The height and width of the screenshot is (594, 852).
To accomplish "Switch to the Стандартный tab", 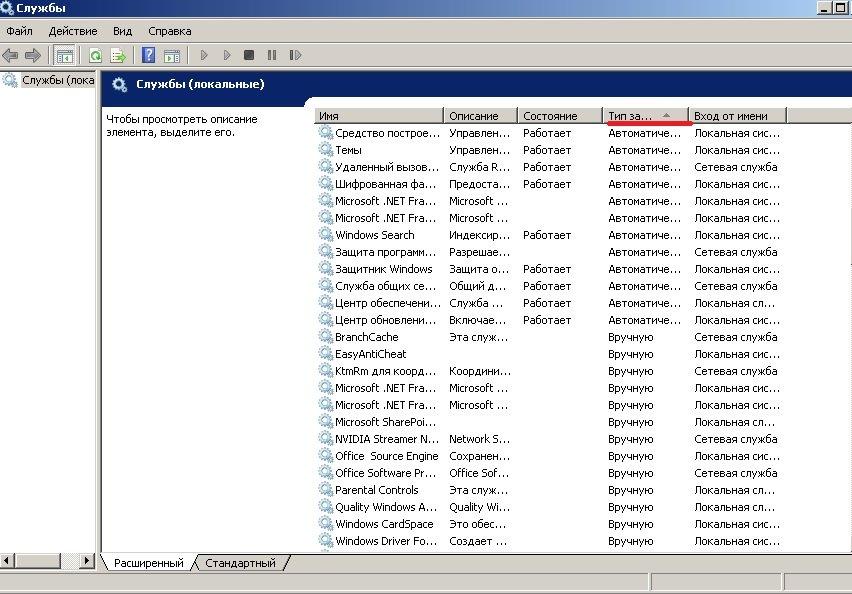I will tap(240, 563).
